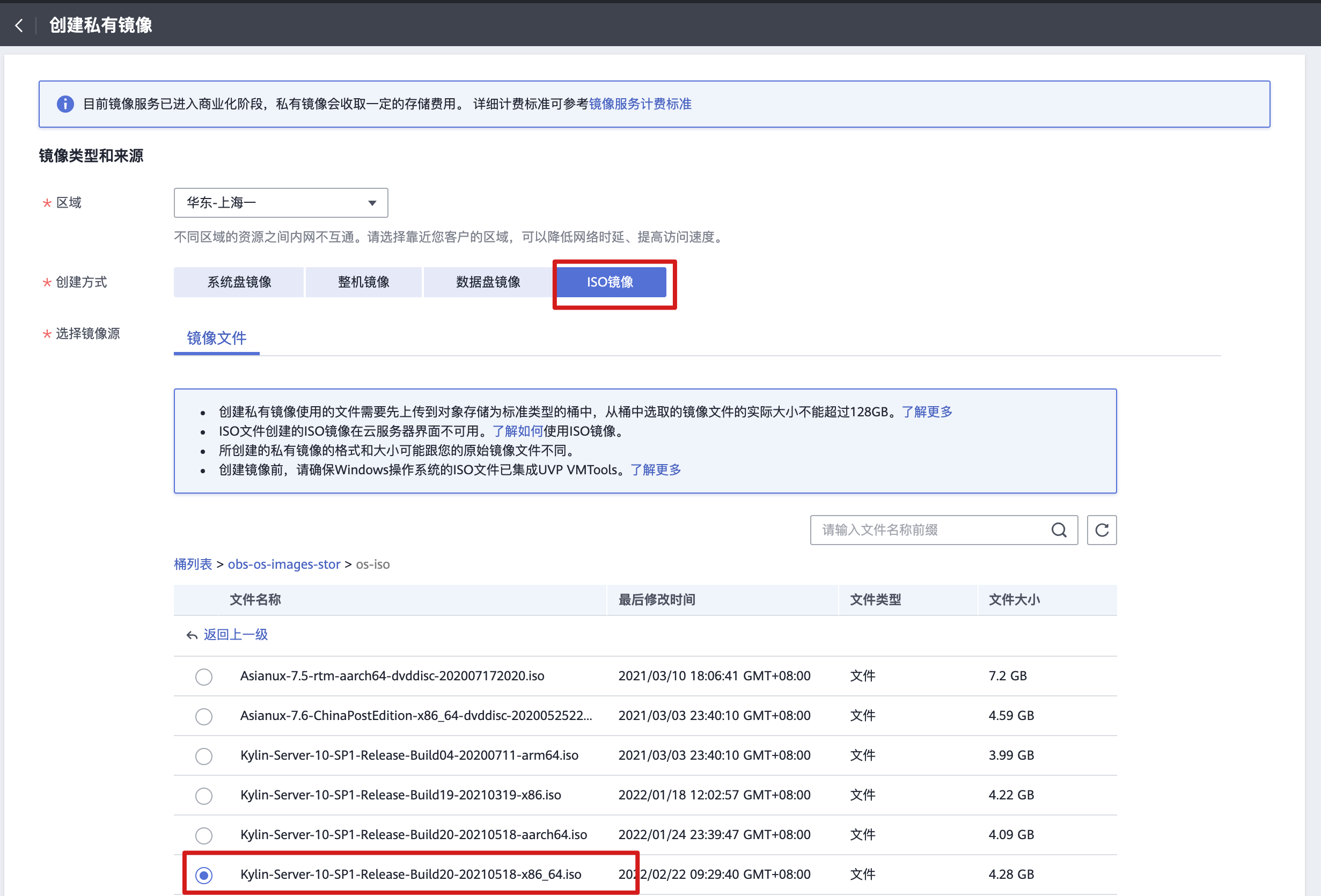Click the refresh file list icon
Screen dimensions: 1321x896
click(1102, 530)
